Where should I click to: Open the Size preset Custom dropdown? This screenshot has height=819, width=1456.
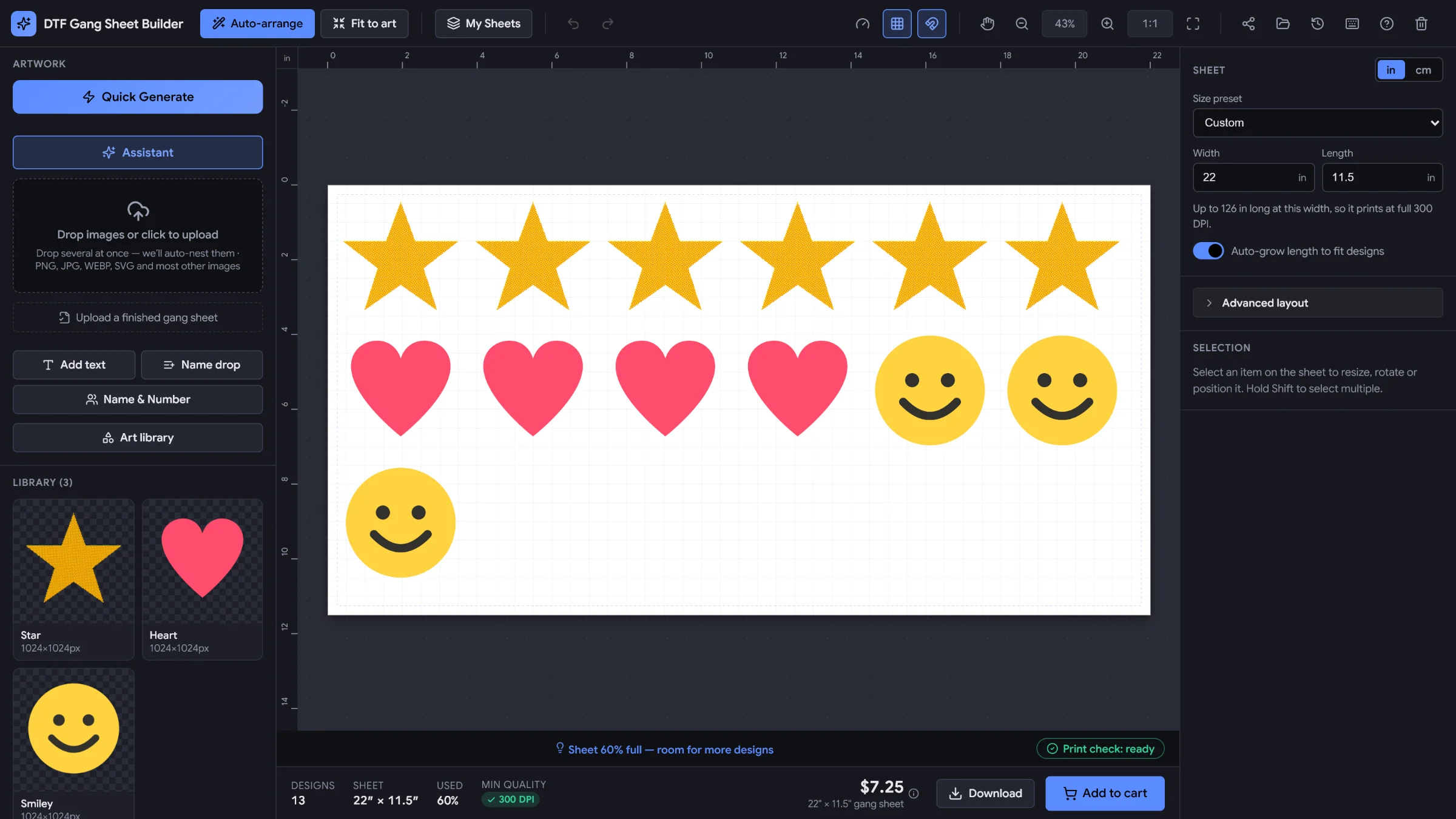1317,123
